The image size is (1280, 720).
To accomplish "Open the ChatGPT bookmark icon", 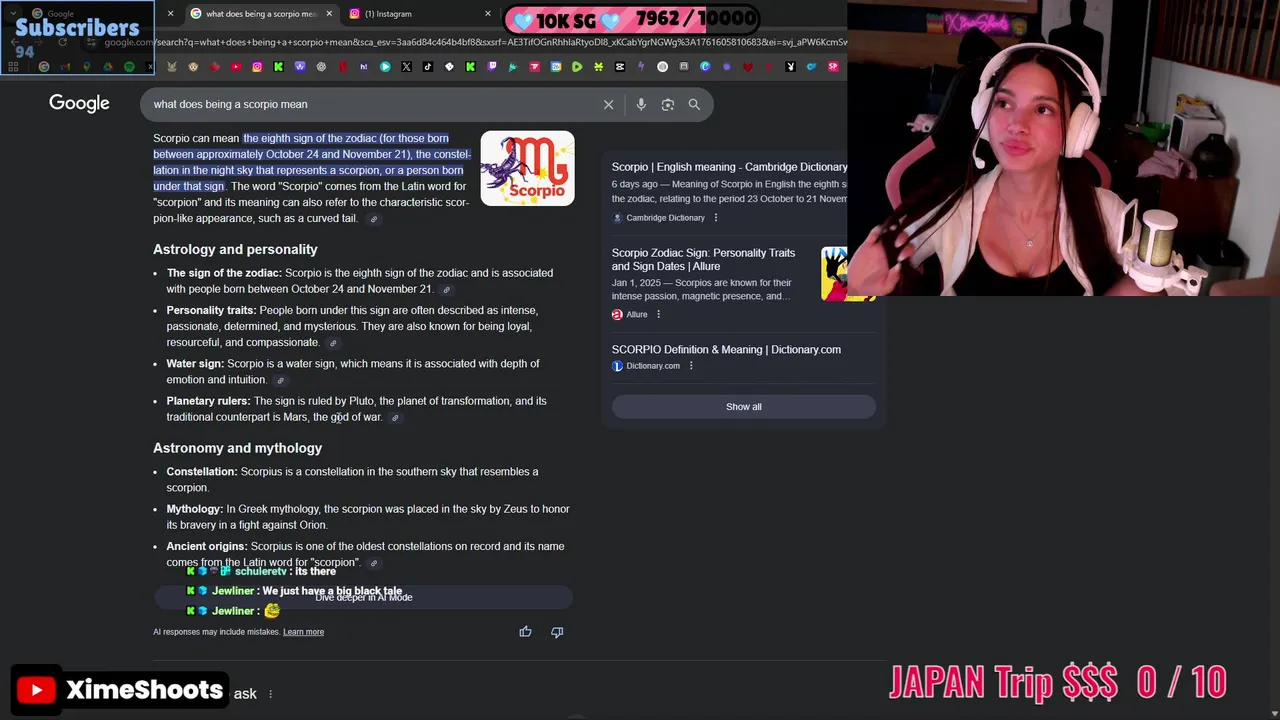I will pos(321,67).
